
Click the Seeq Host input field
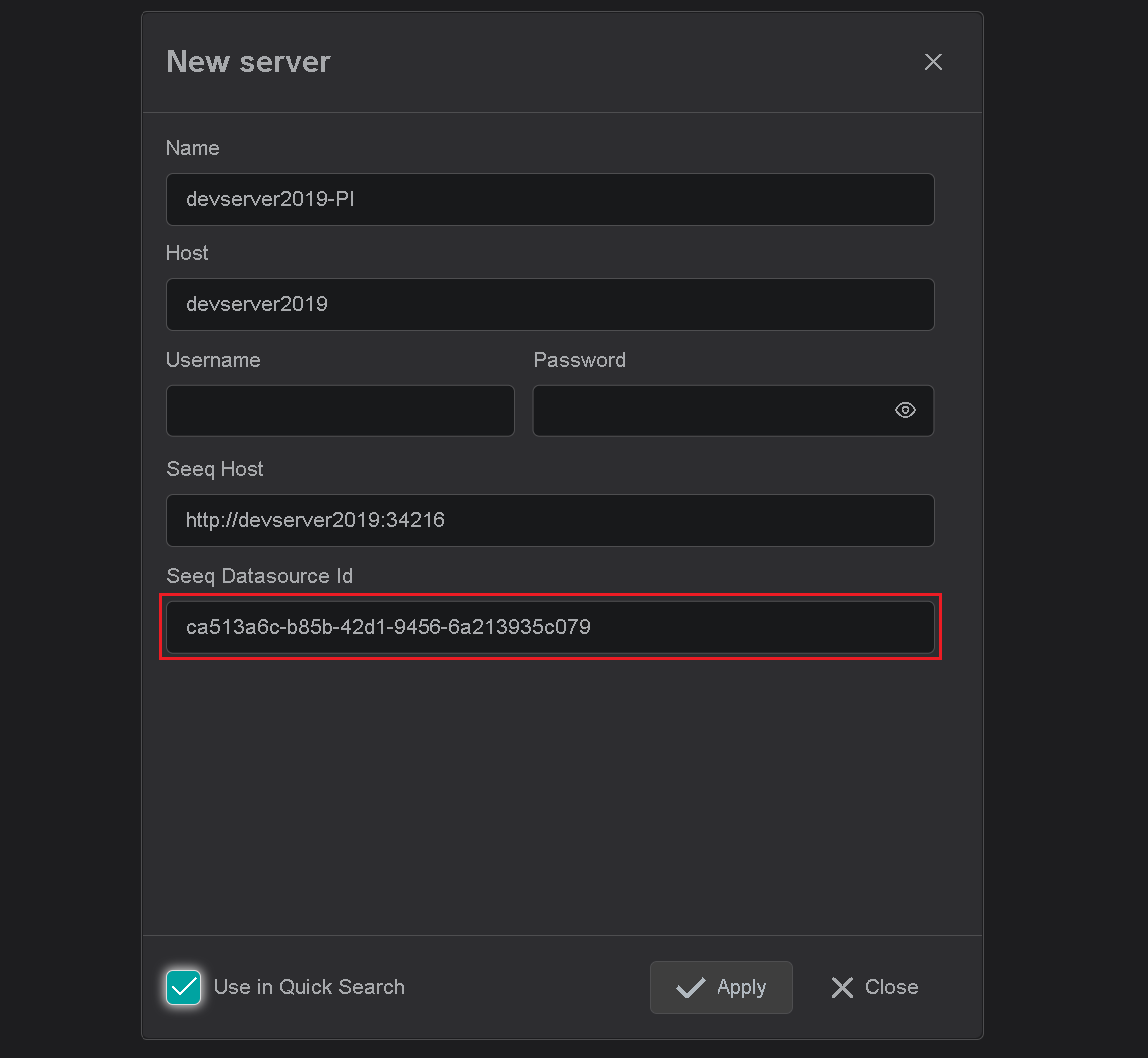(550, 520)
